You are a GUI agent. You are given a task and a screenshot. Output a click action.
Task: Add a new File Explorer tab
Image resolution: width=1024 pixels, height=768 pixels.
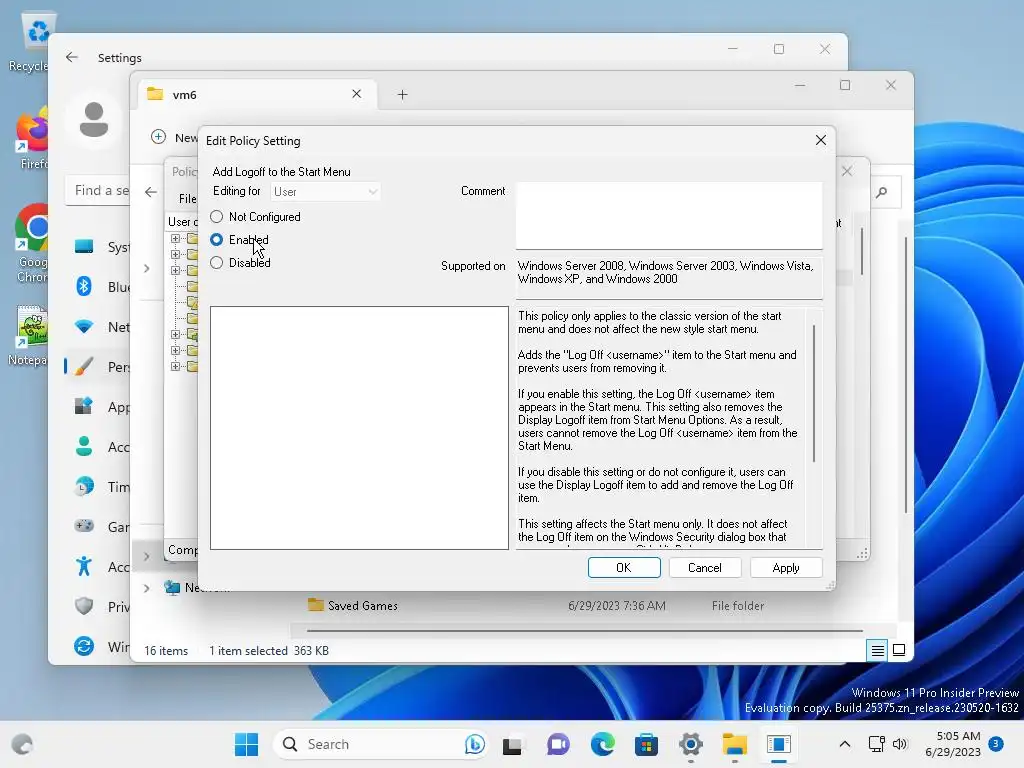[402, 95]
